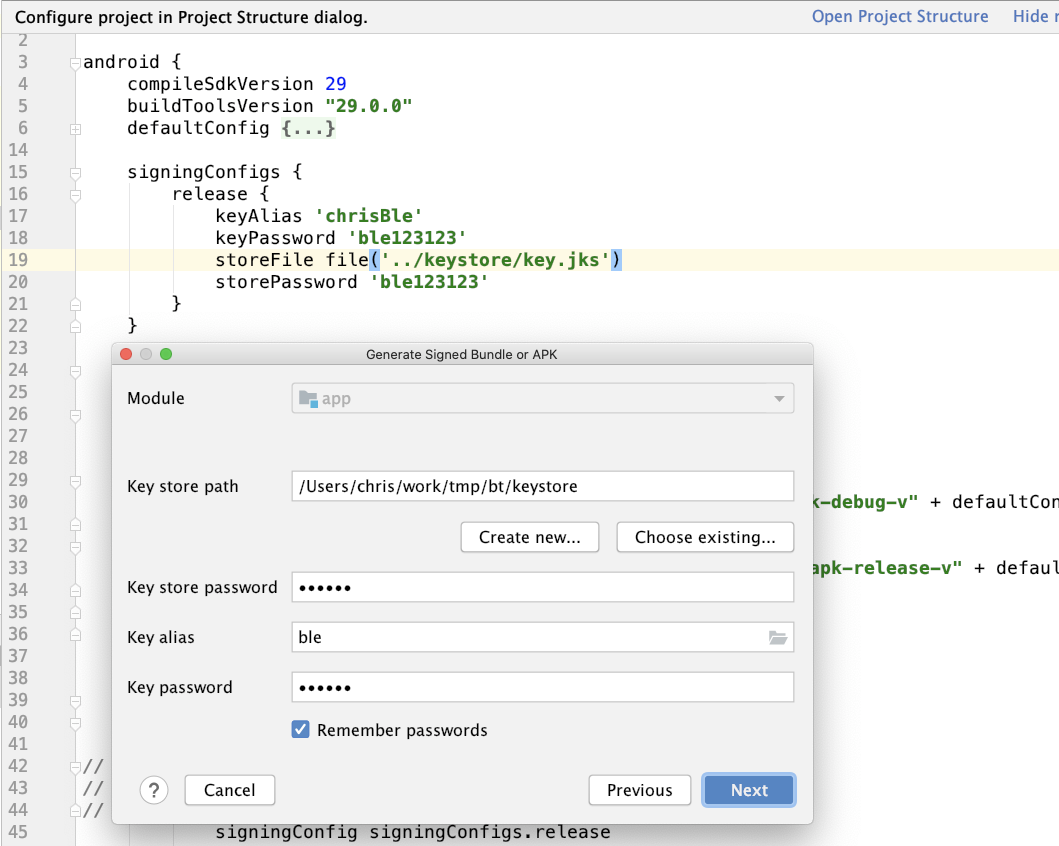Image resolution: width=1059 pixels, height=846 pixels.
Task: Click signingConfig signingConfigs.release line
Action: (x=413, y=832)
